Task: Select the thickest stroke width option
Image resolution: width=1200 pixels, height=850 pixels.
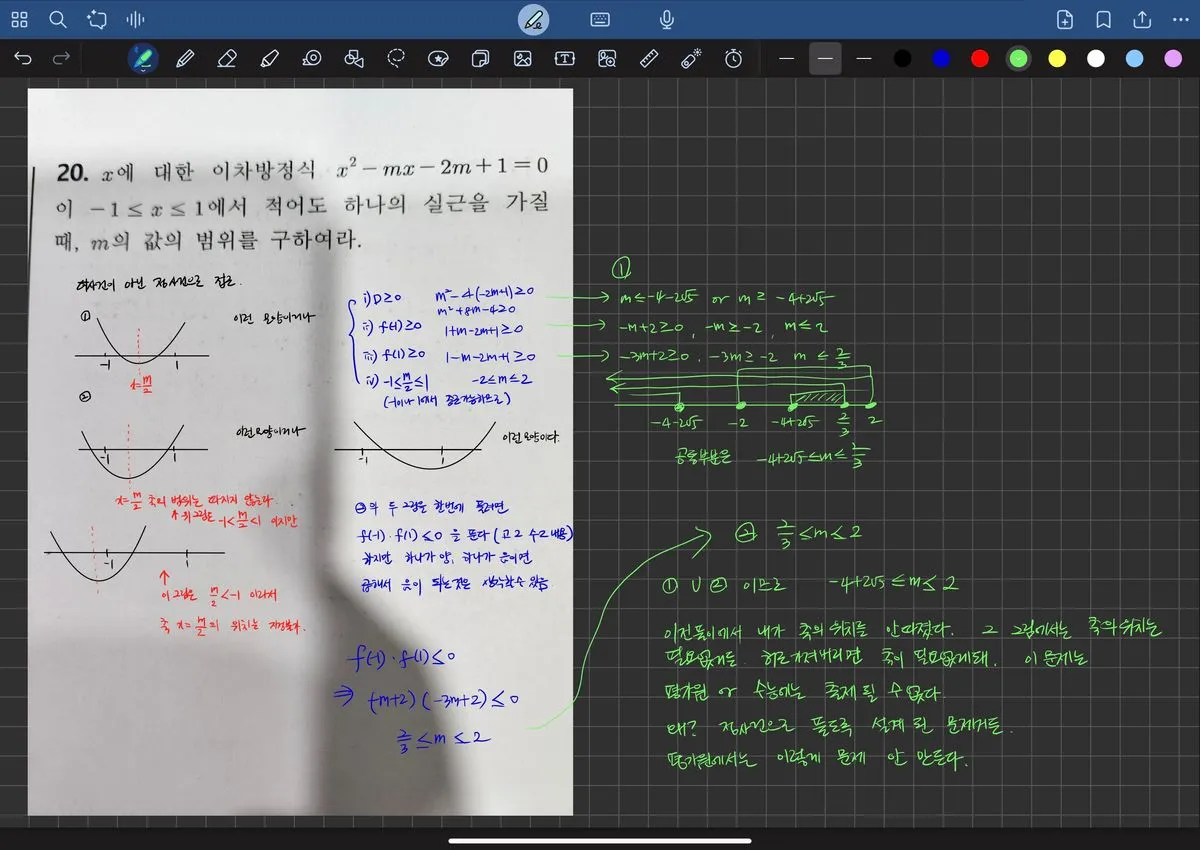Action: [864, 59]
